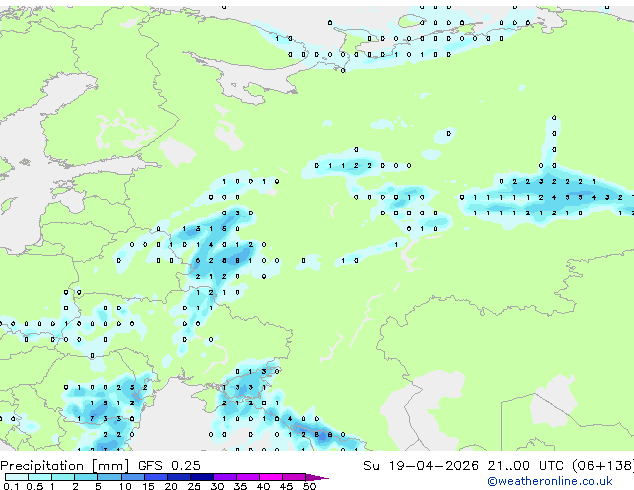This screenshot has height=490, width=634.
Task: Click the '25' legend scale value
Action: [194, 486]
